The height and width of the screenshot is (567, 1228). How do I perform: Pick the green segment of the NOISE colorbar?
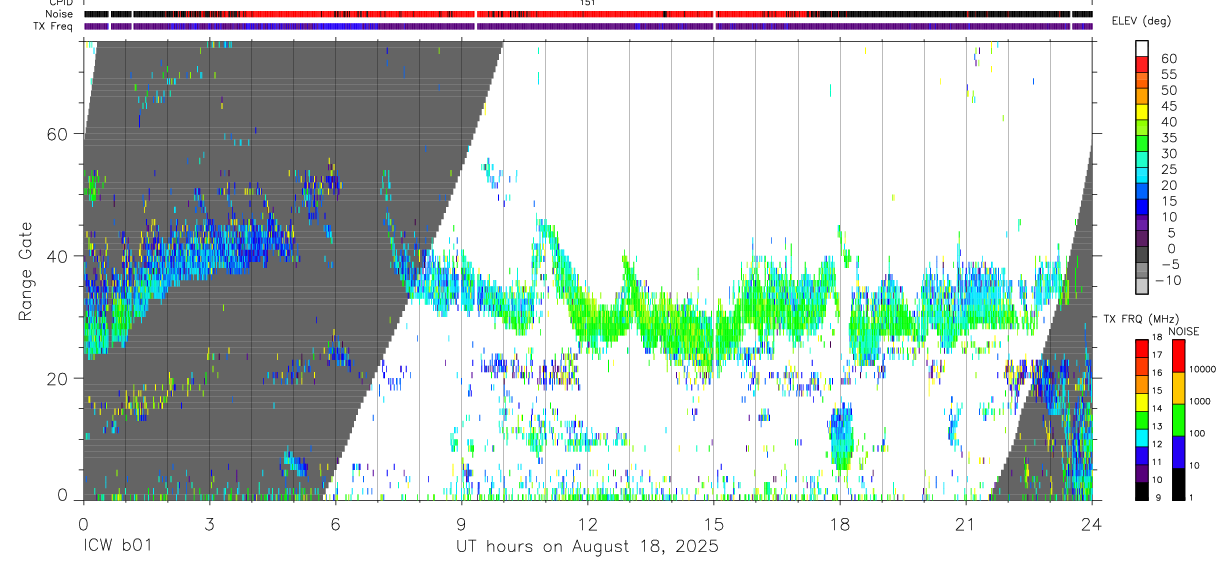1178,419
